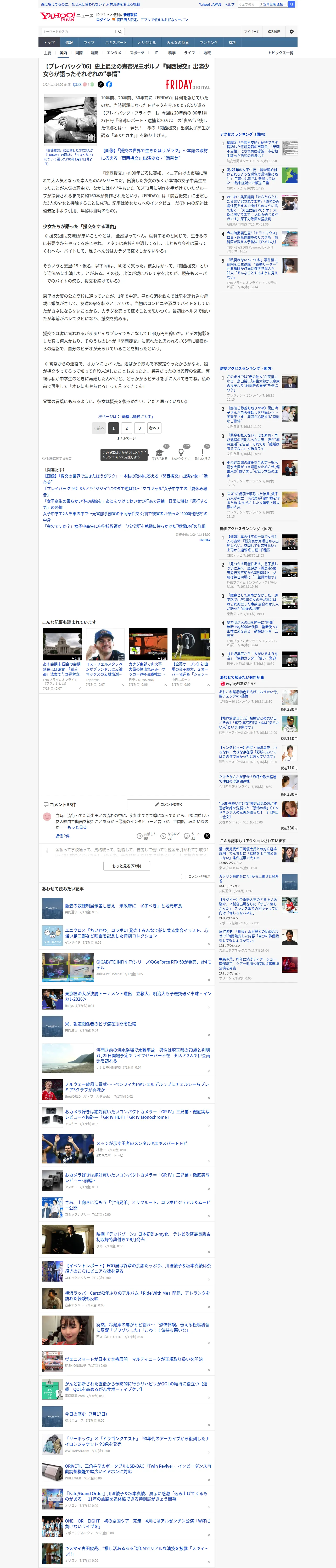Select the エキスパート navigation tab
This screenshot has height=1568, width=336.
click(116, 43)
